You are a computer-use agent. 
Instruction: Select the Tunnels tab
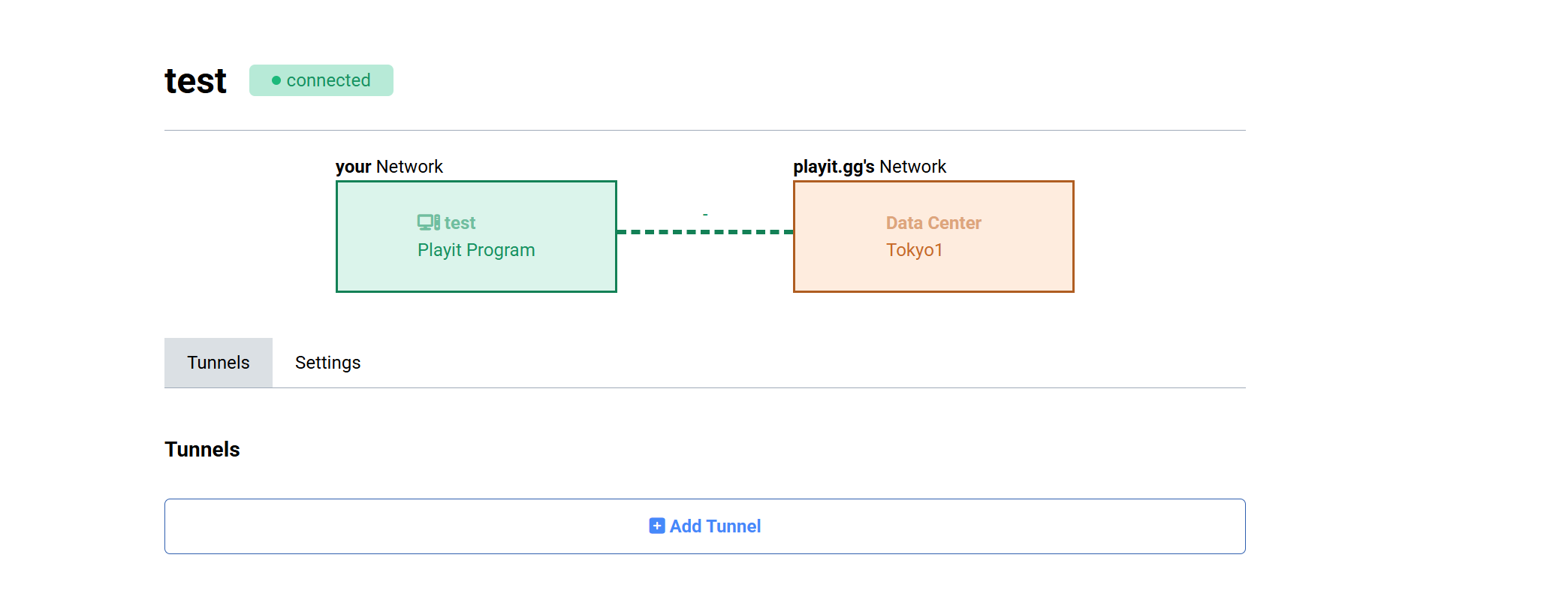[x=219, y=363]
